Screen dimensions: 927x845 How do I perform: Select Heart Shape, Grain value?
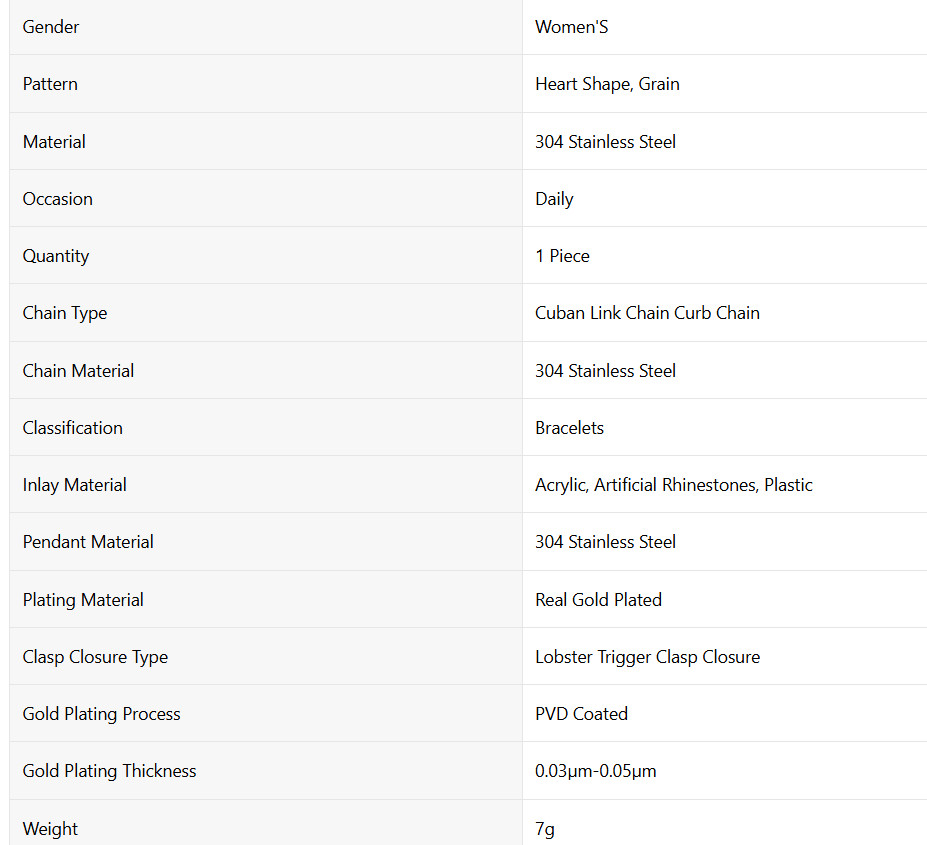point(607,84)
